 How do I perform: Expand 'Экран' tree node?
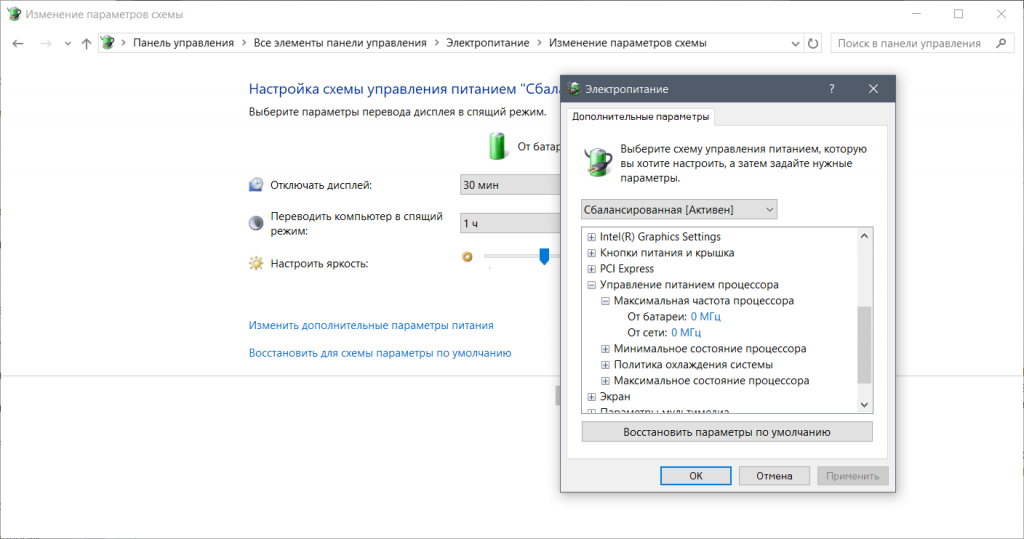591,397
